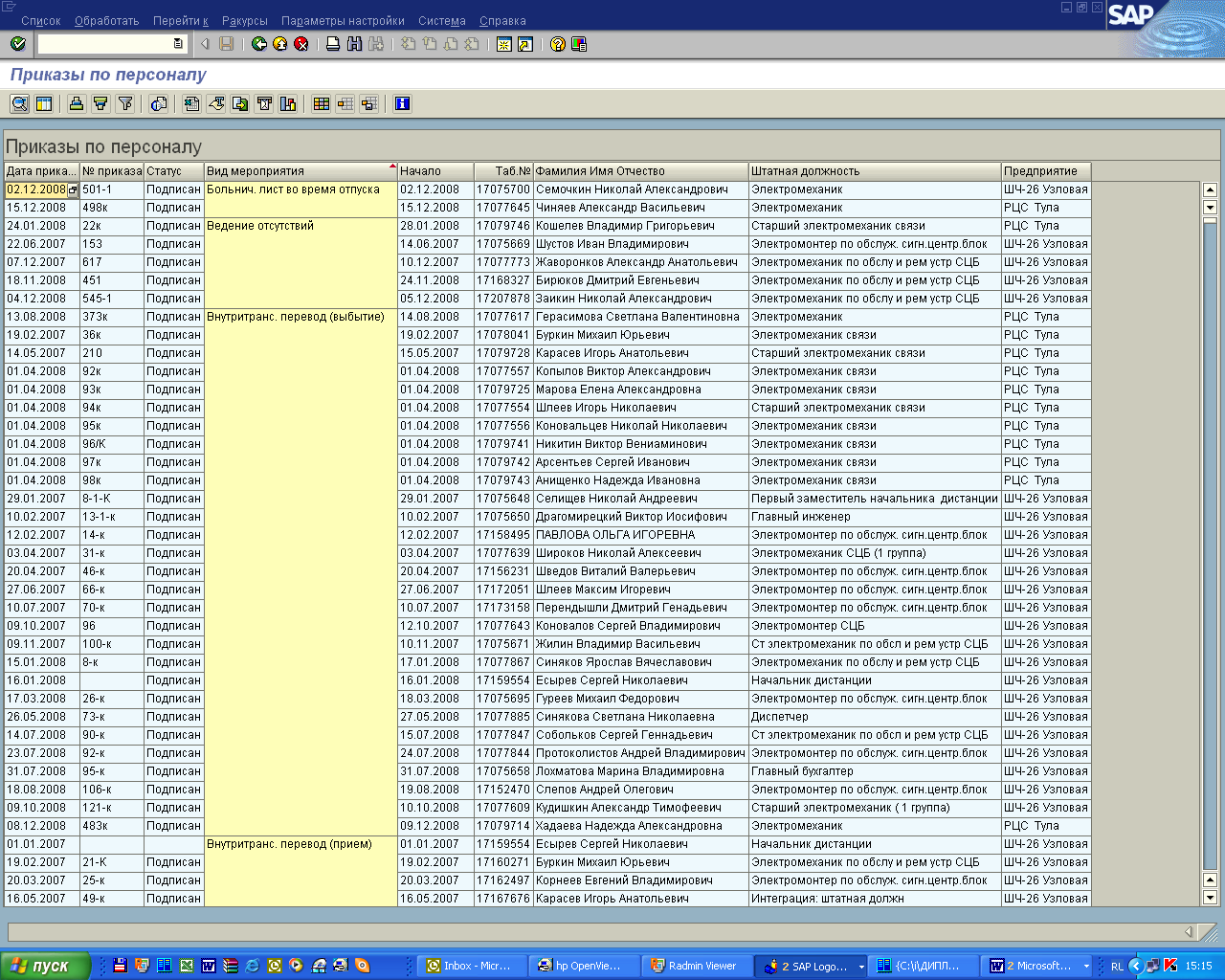Open the Details magnifier icon
Screen dimensions: 1225x980
pyautogui.click(x=19, y=103)
